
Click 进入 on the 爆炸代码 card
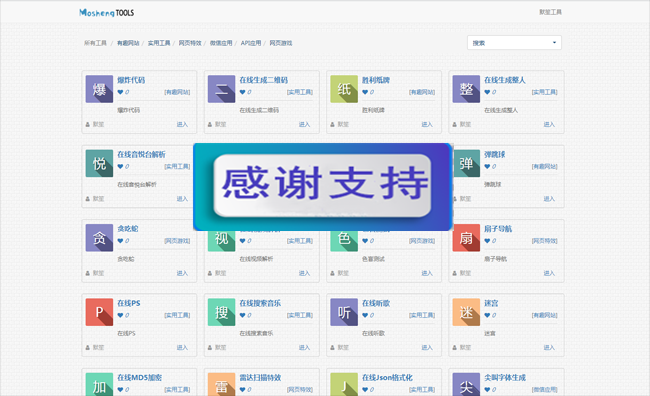[x=182, y=124]
